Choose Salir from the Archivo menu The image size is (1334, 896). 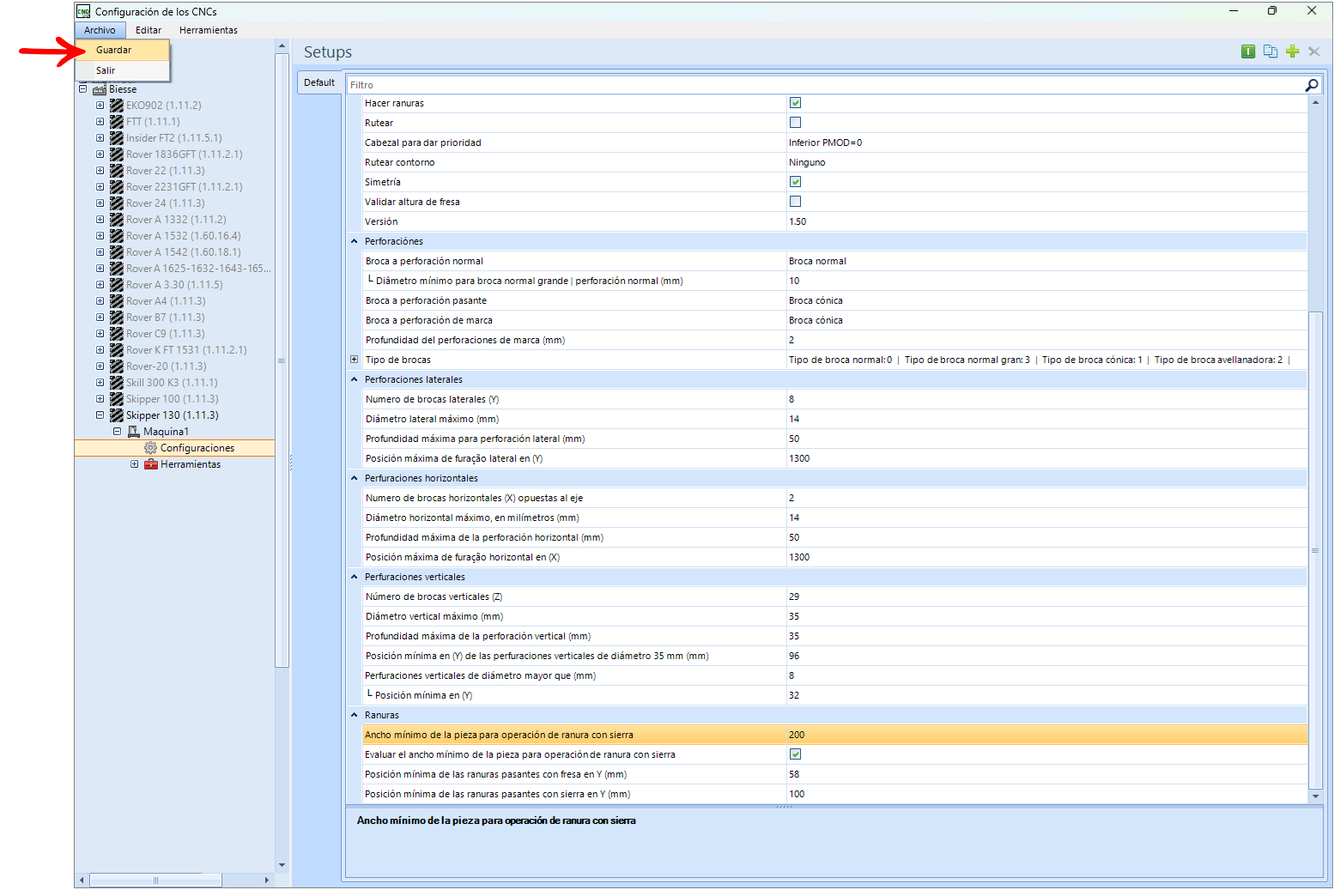tap(122, 70)
